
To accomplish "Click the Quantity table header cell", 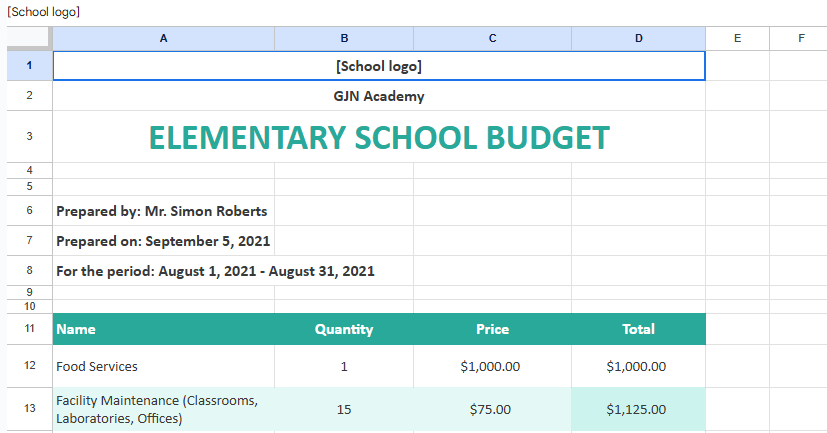I will coord(344,329).
